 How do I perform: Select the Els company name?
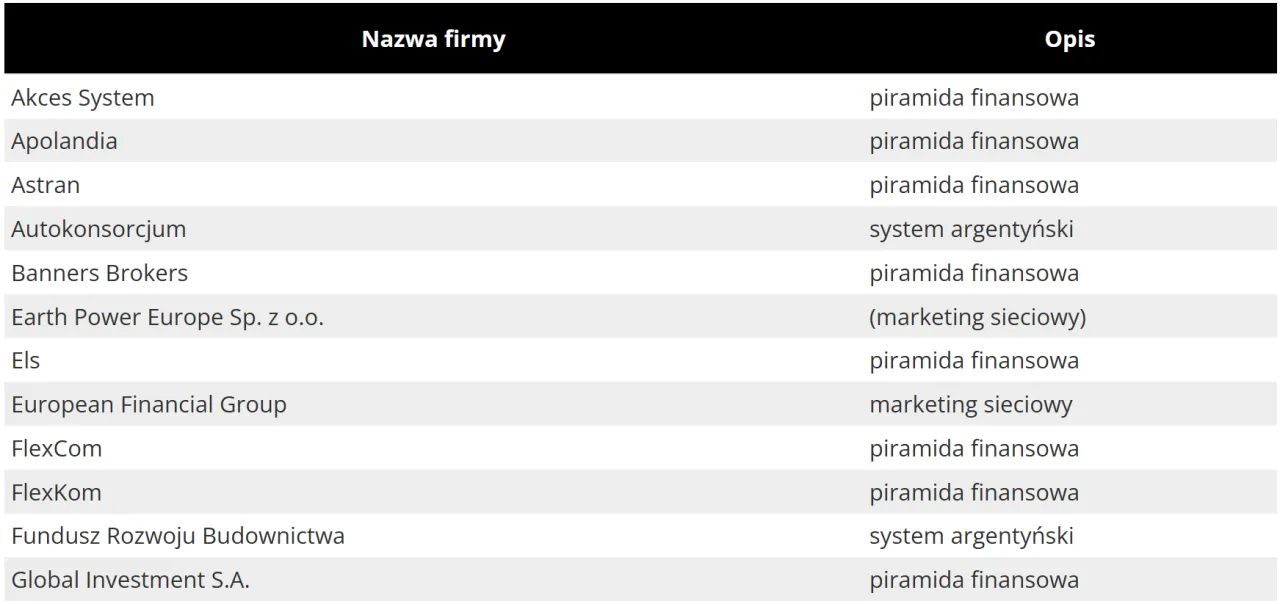click(x=26, y=360)
